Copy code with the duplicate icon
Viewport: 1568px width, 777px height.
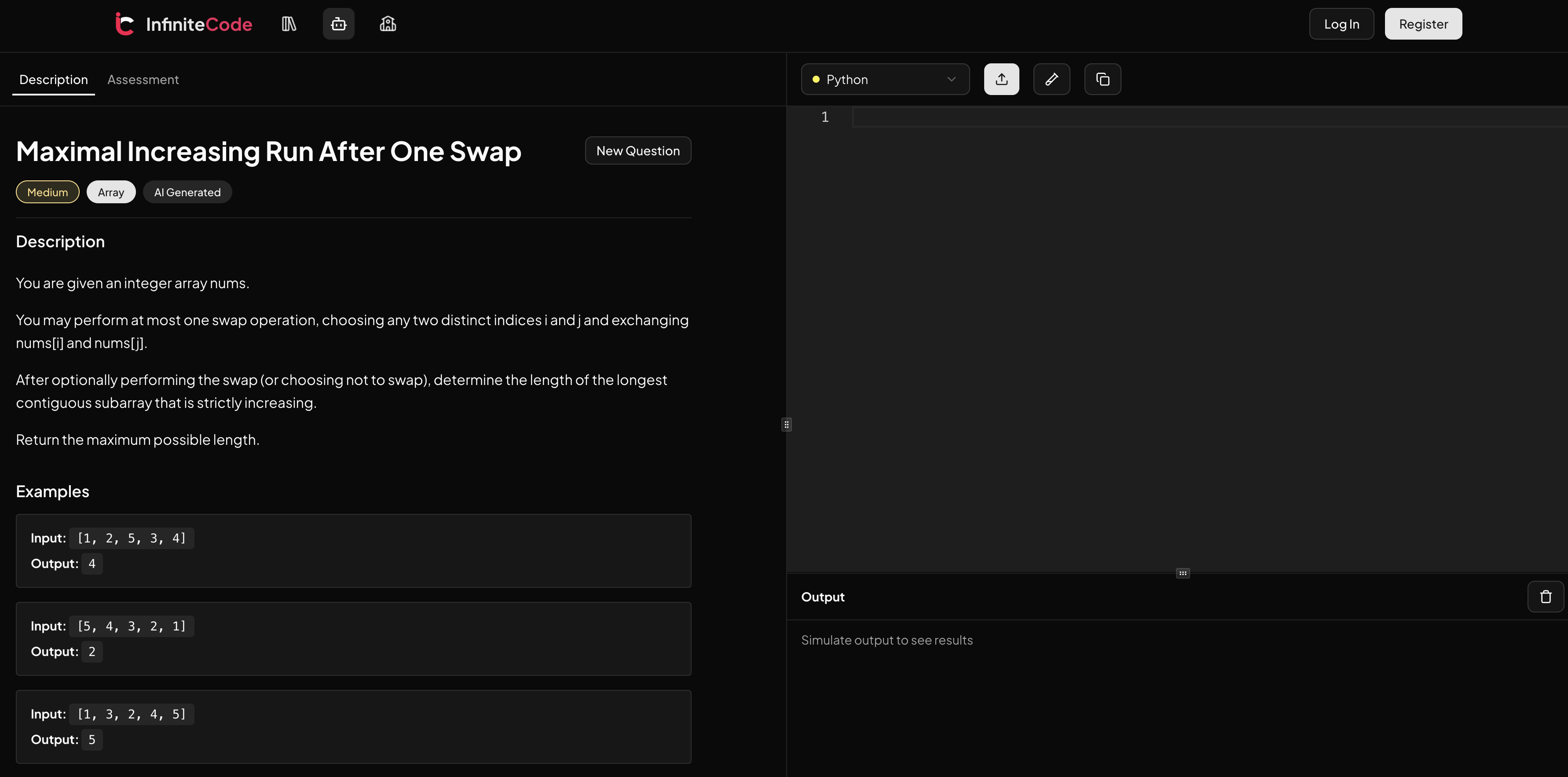pyautogui.click(x=1103, y=79)
